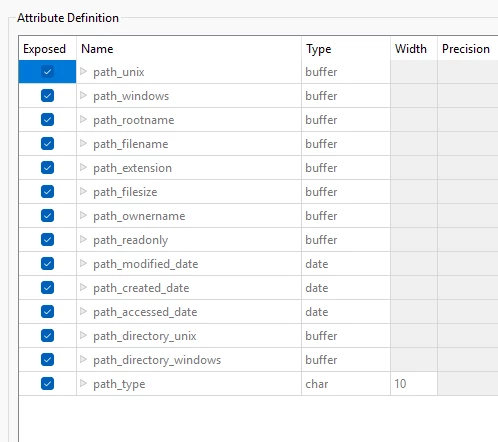The width and height of the screenshot is (498, 442).
Task: Toggle Exposed checkbox for path_unix
Action: [47, 72]
